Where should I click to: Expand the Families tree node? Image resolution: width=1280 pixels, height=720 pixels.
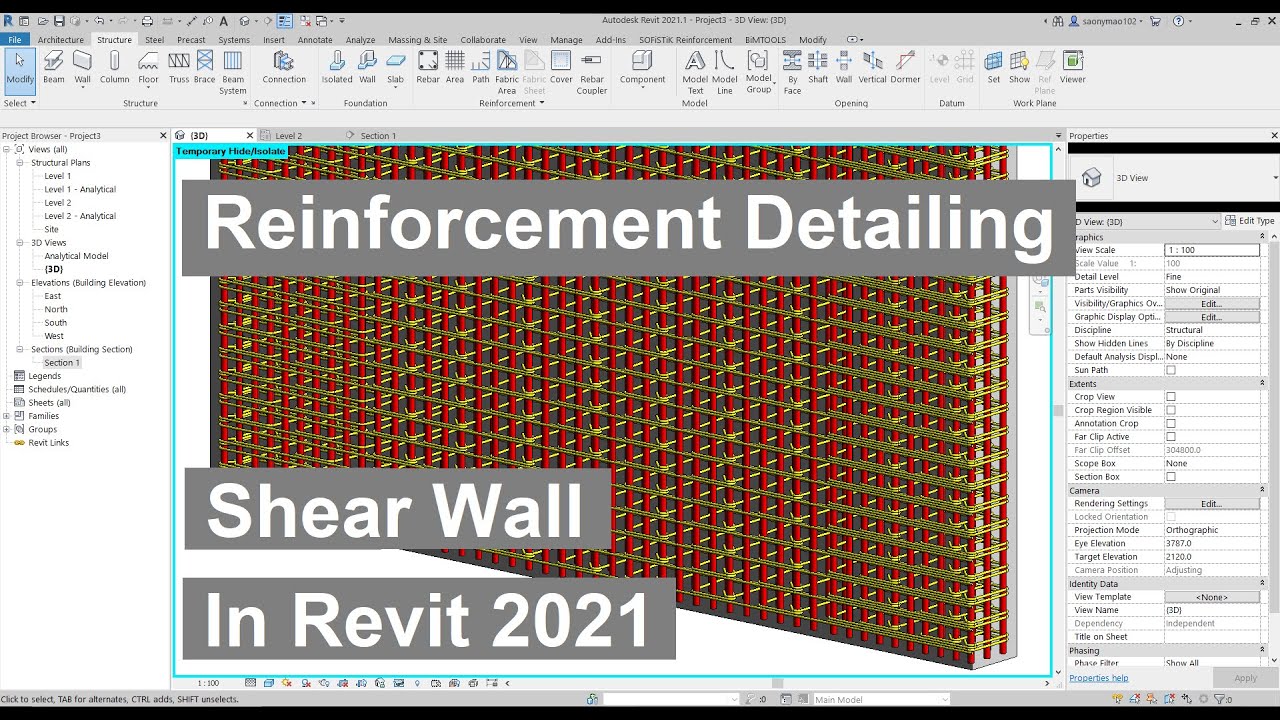[x=7, y=416]
